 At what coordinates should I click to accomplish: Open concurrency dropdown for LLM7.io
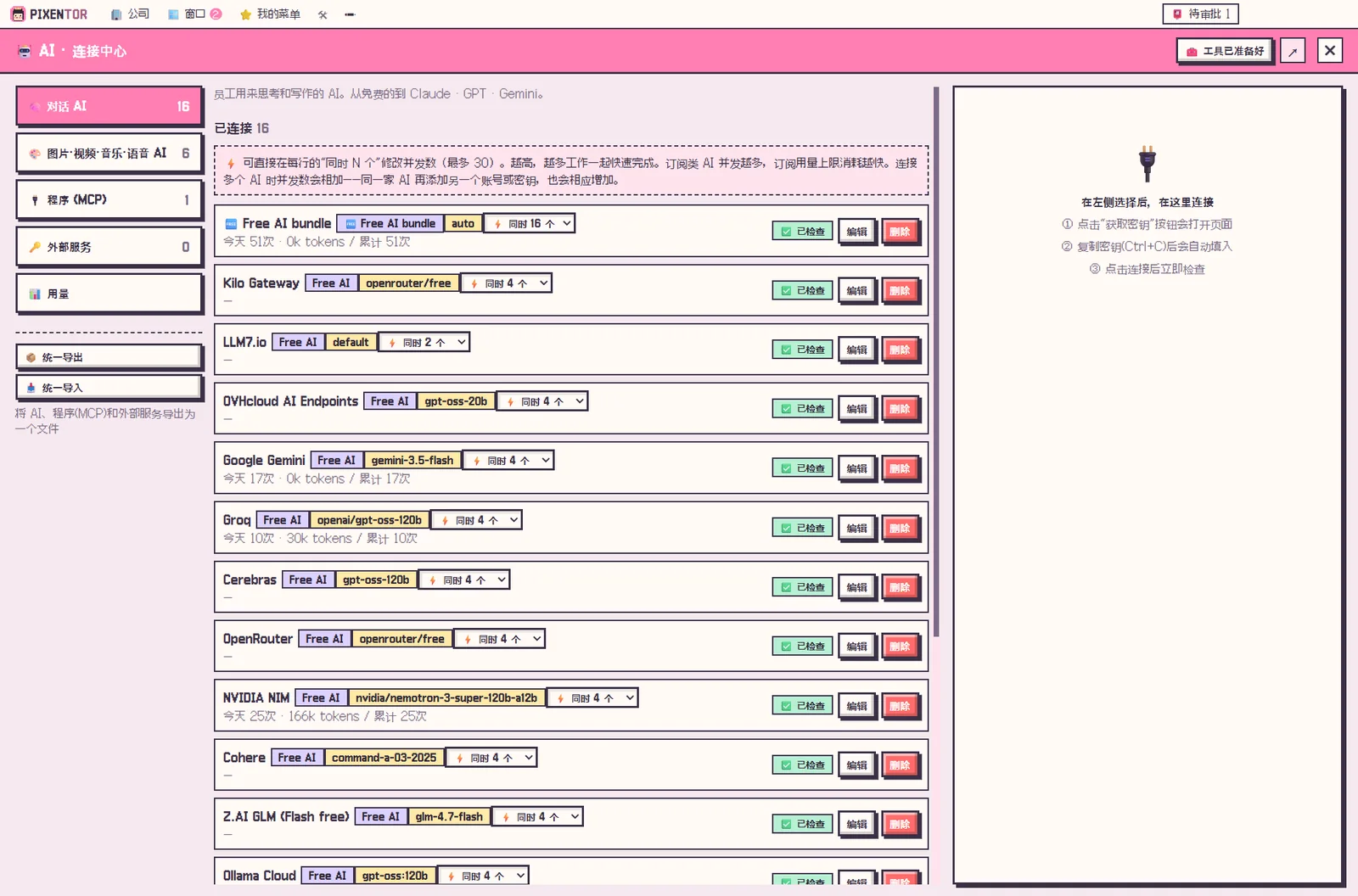pos(424,342)
